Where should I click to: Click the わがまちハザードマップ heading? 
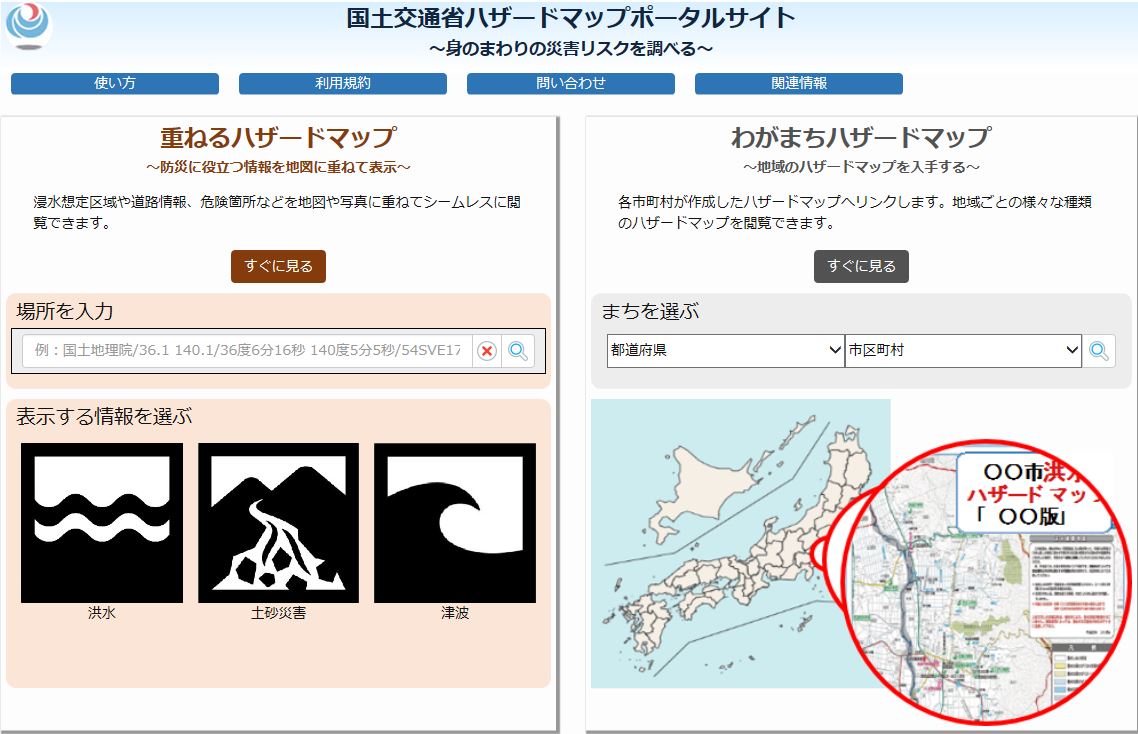[x=861, y=137]
